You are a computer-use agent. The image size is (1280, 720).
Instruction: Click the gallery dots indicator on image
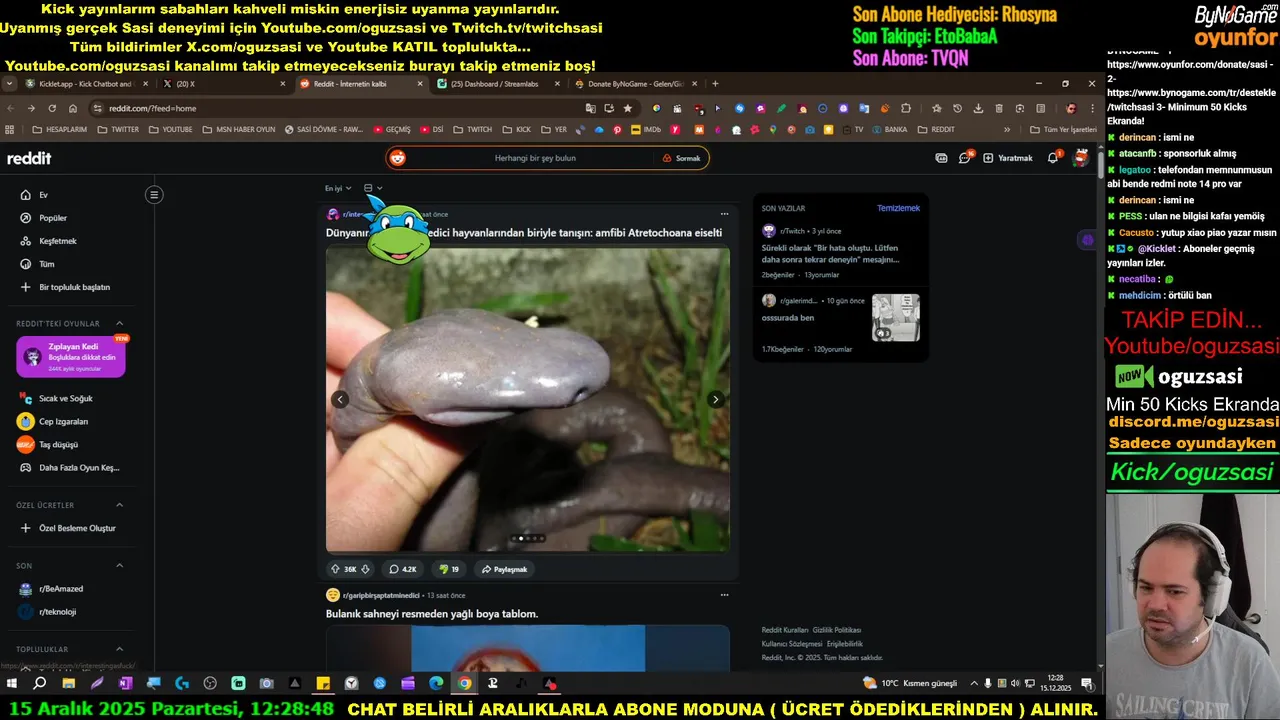528,538
